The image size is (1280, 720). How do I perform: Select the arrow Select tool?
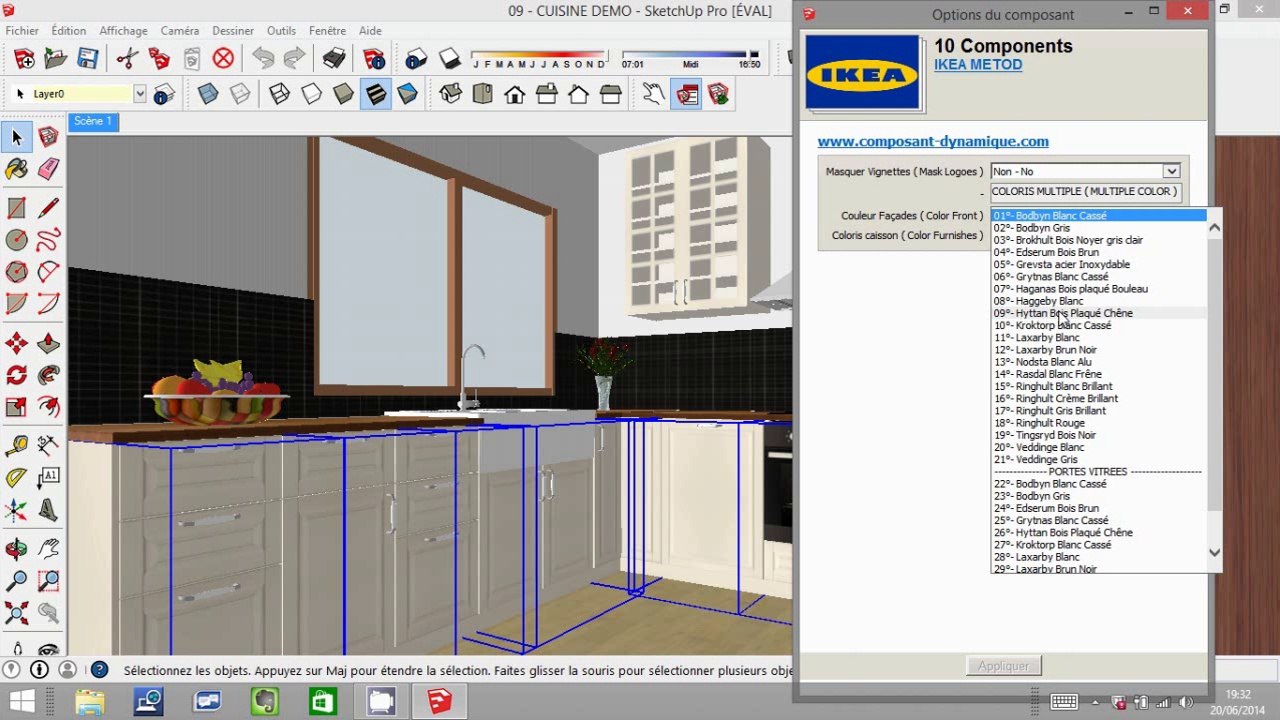pos(17,137)
